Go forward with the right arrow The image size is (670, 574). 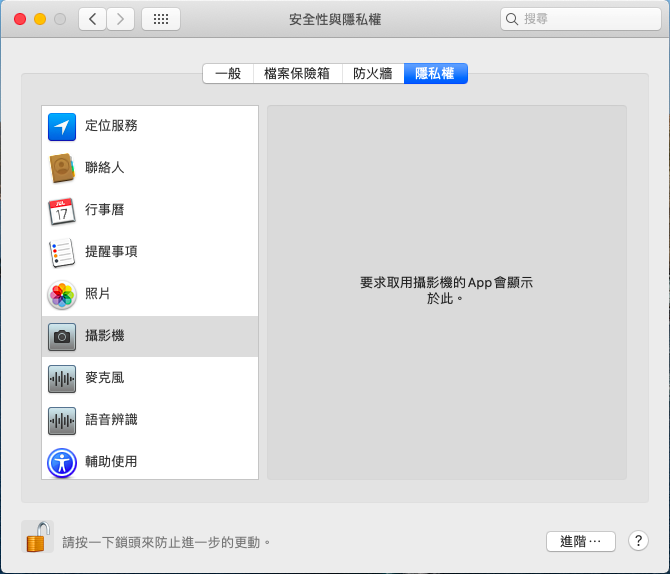[x=120, y=19]
